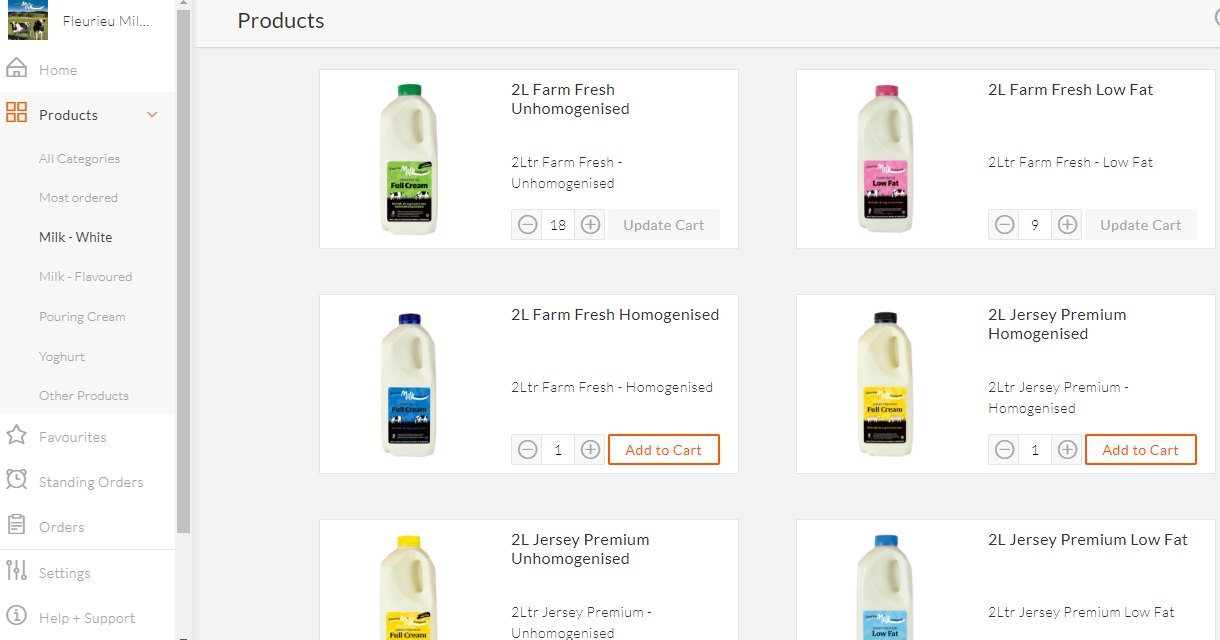The width and height of the screenshot is (1220, 640).
Task: Click the Products grid icon in sidebar
Action: 16,112
